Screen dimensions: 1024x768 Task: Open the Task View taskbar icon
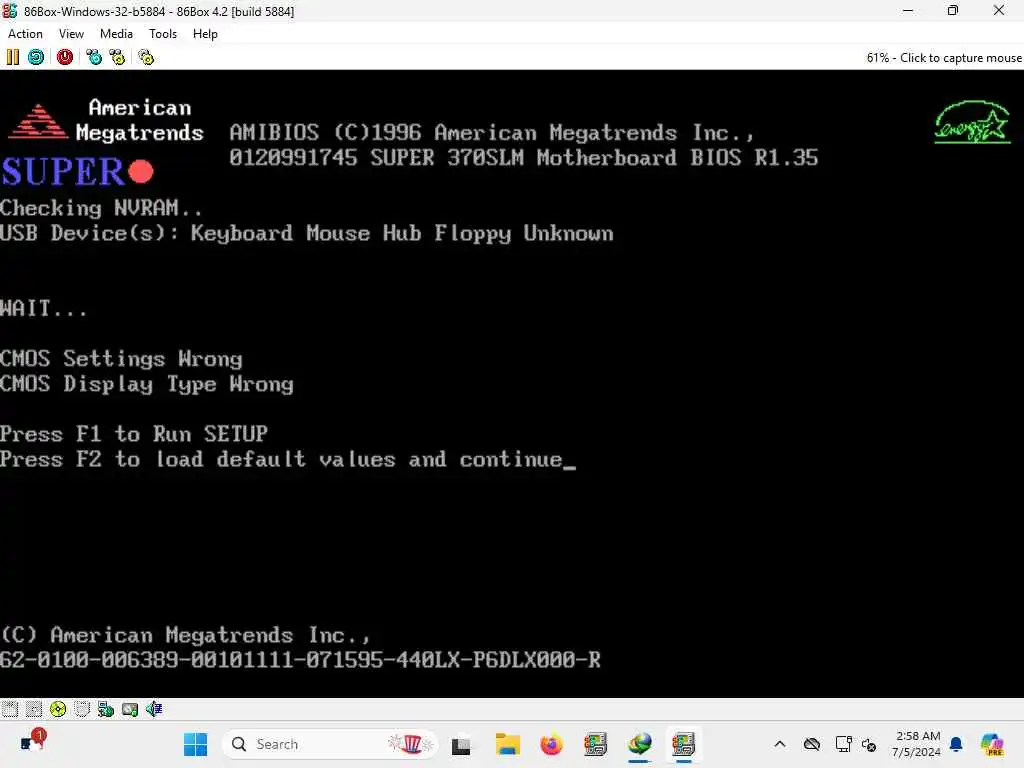461,744
